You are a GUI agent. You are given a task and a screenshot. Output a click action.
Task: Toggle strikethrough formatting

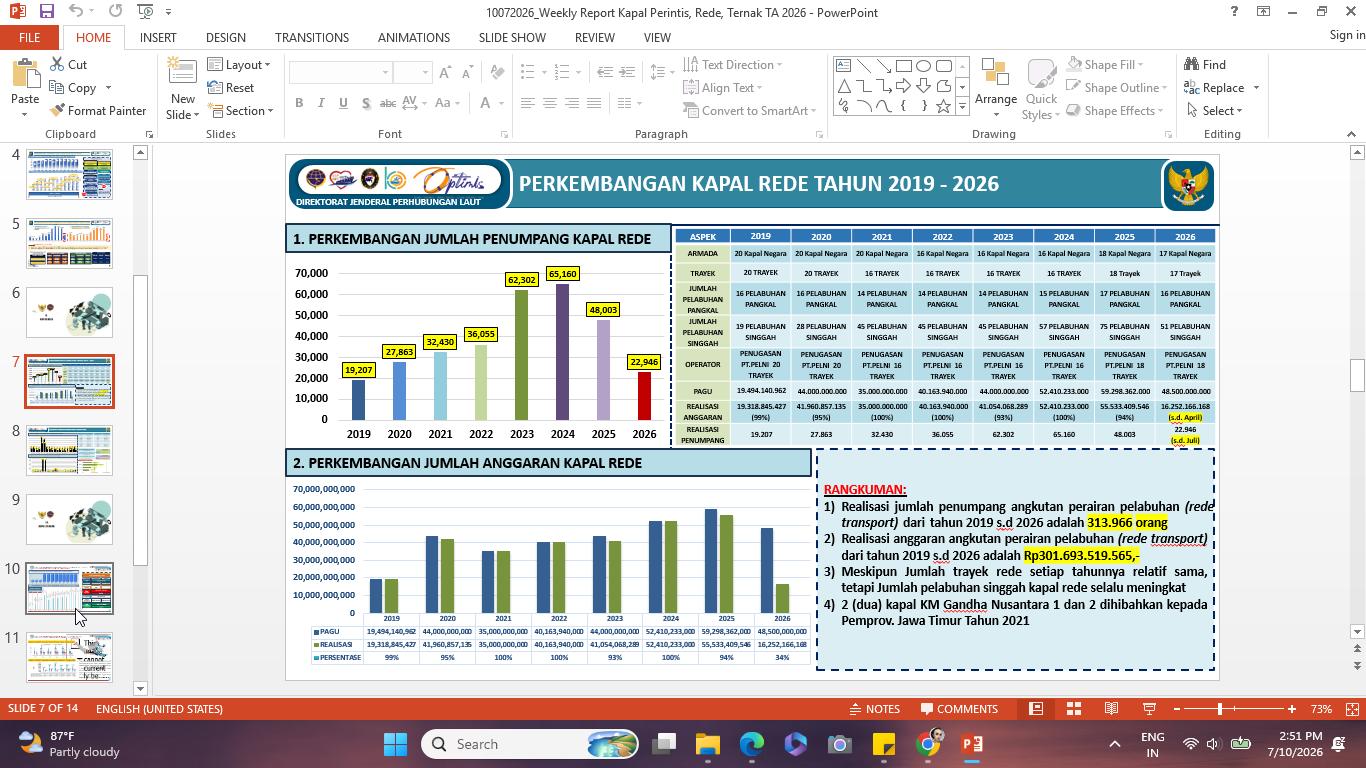(x=389, y=103)
